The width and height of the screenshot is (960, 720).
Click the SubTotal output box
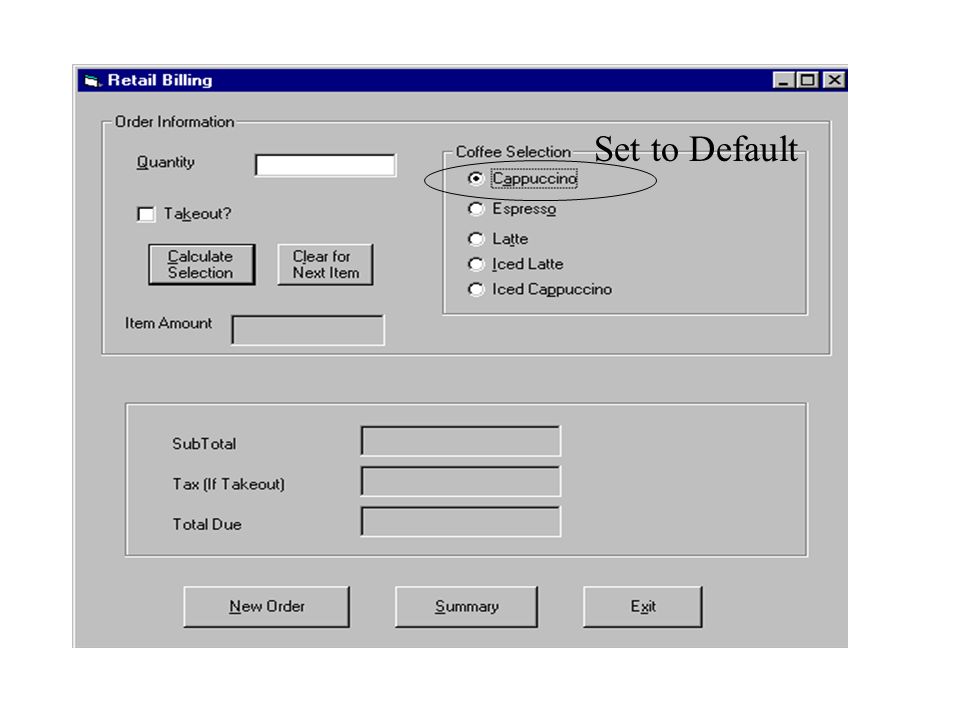460,441
